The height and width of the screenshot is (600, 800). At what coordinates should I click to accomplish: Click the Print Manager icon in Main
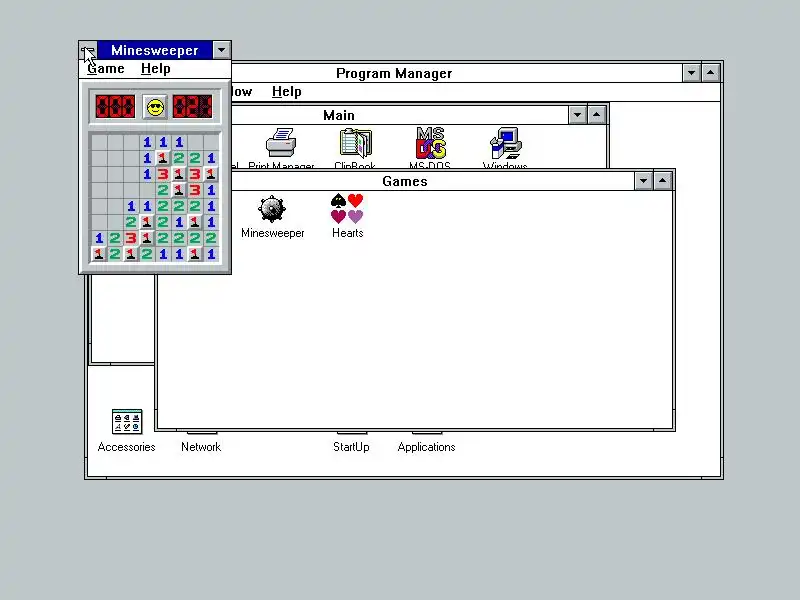point(281,143)
